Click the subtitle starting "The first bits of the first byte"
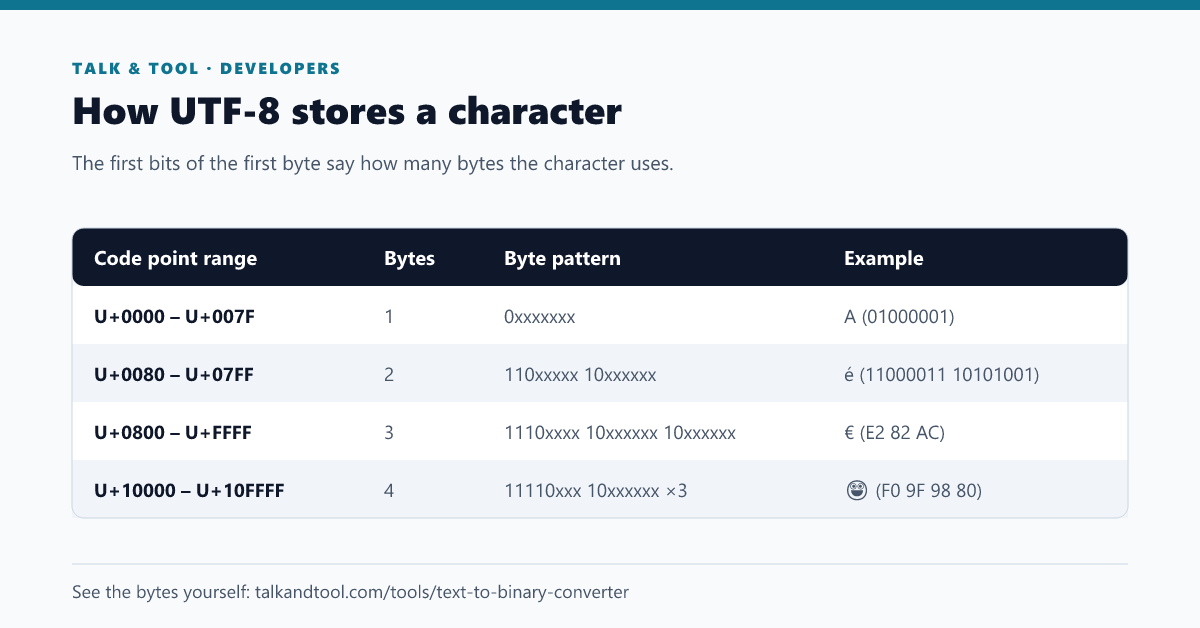 tap(373, 163)
